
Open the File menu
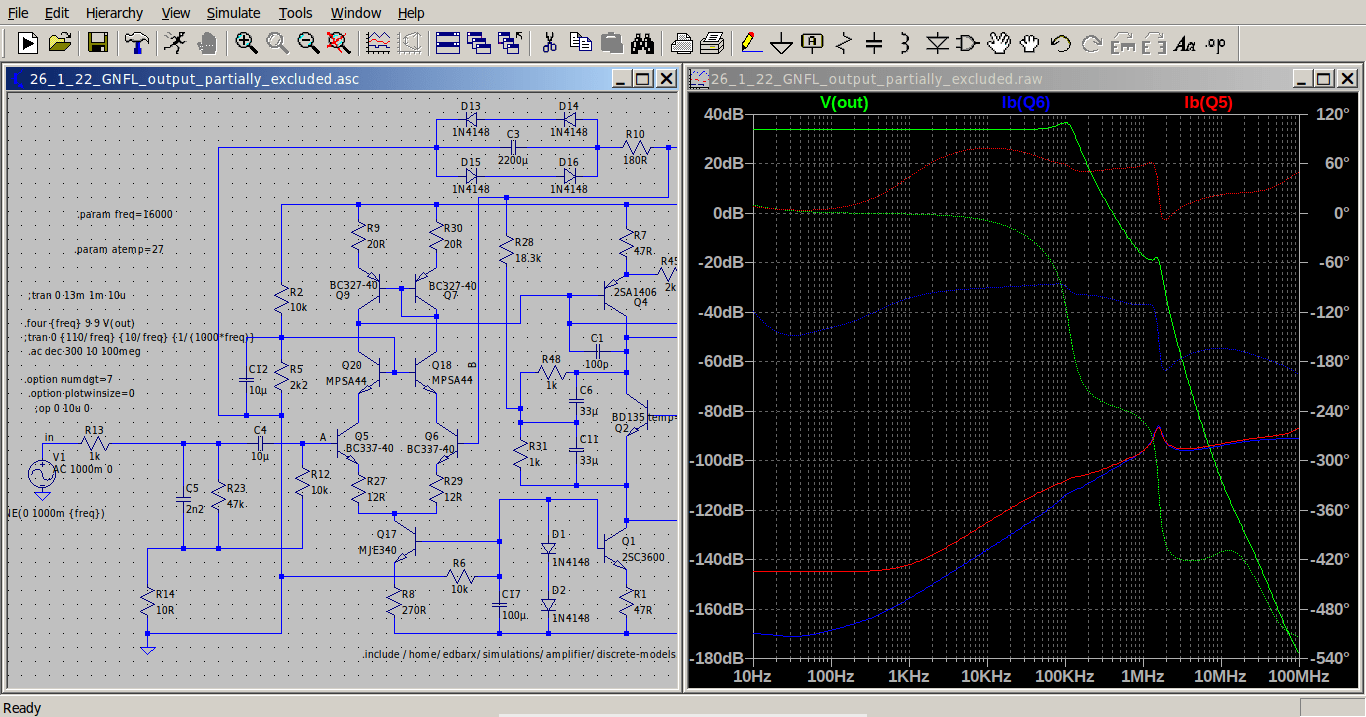[18, 13]
